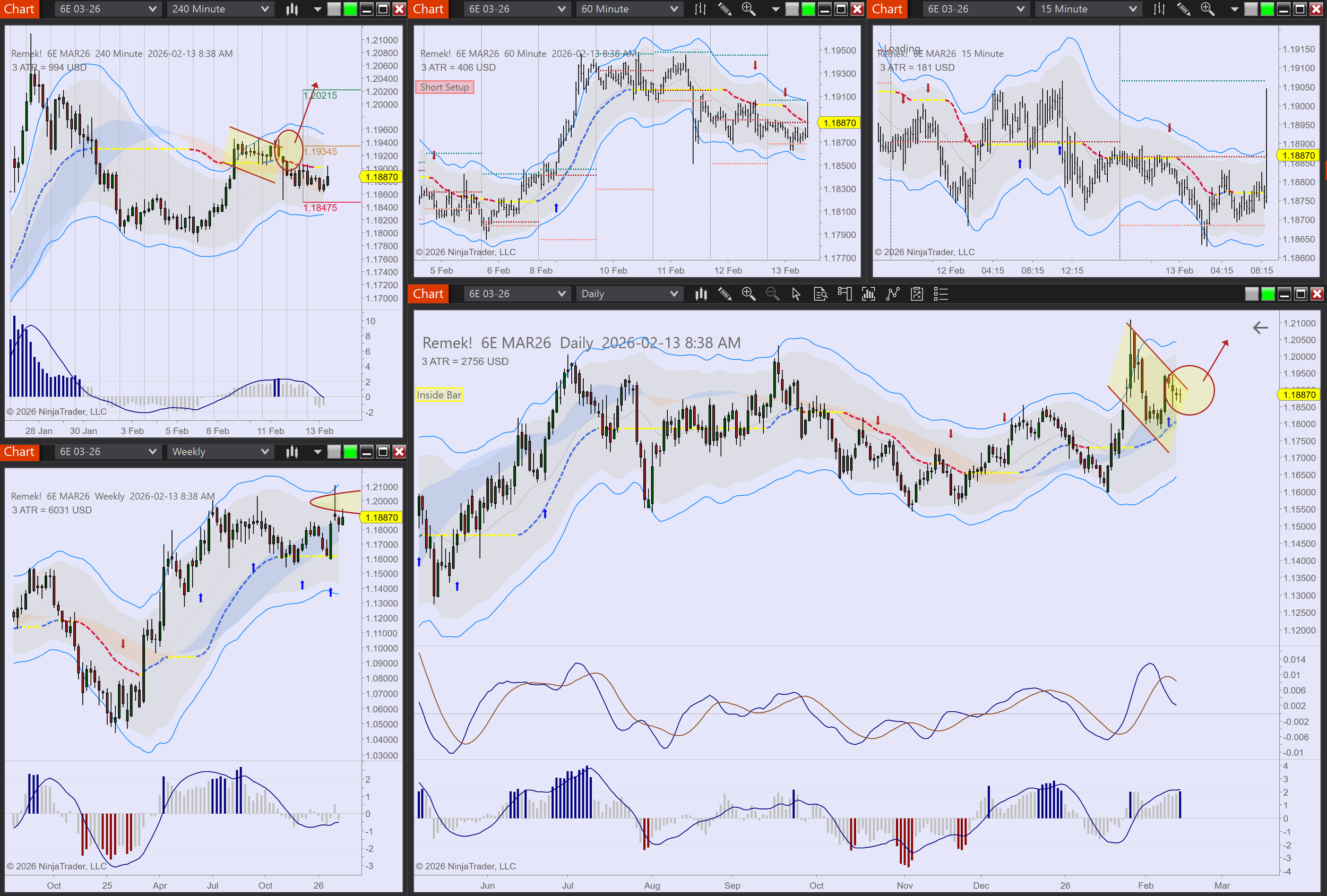Open bar type icon on 60 Minute chart
This screenshot has height=896, width=1327.
[700, 9]
